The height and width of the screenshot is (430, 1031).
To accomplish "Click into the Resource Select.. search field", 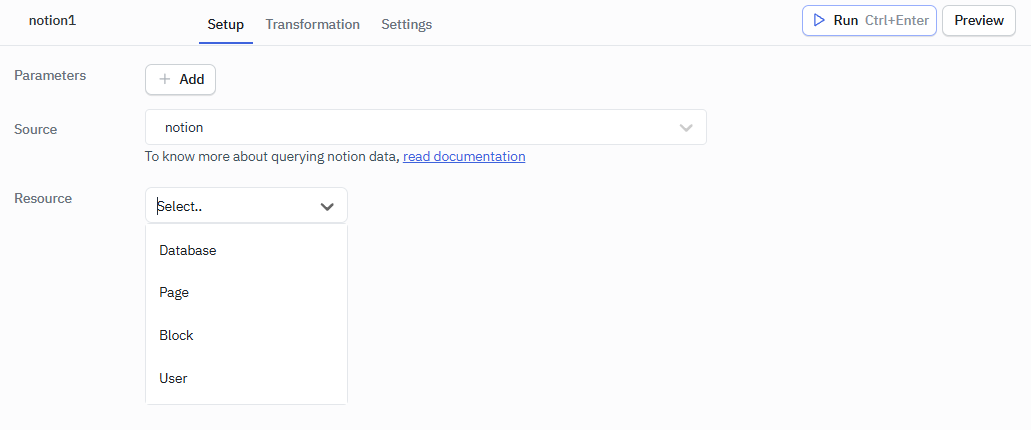I will tap(230, 207).
